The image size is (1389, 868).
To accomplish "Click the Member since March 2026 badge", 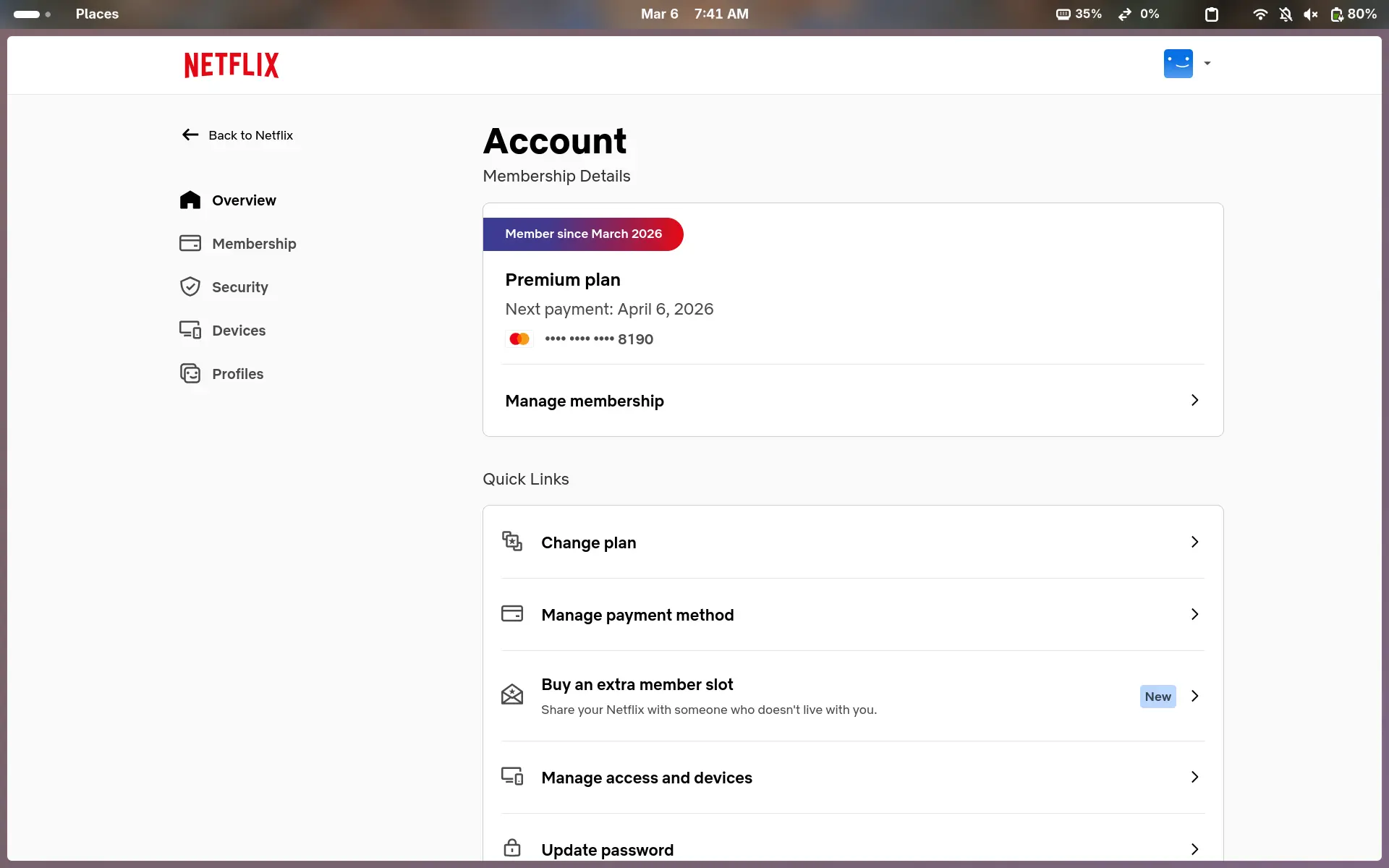I will [x=583, y=234].
